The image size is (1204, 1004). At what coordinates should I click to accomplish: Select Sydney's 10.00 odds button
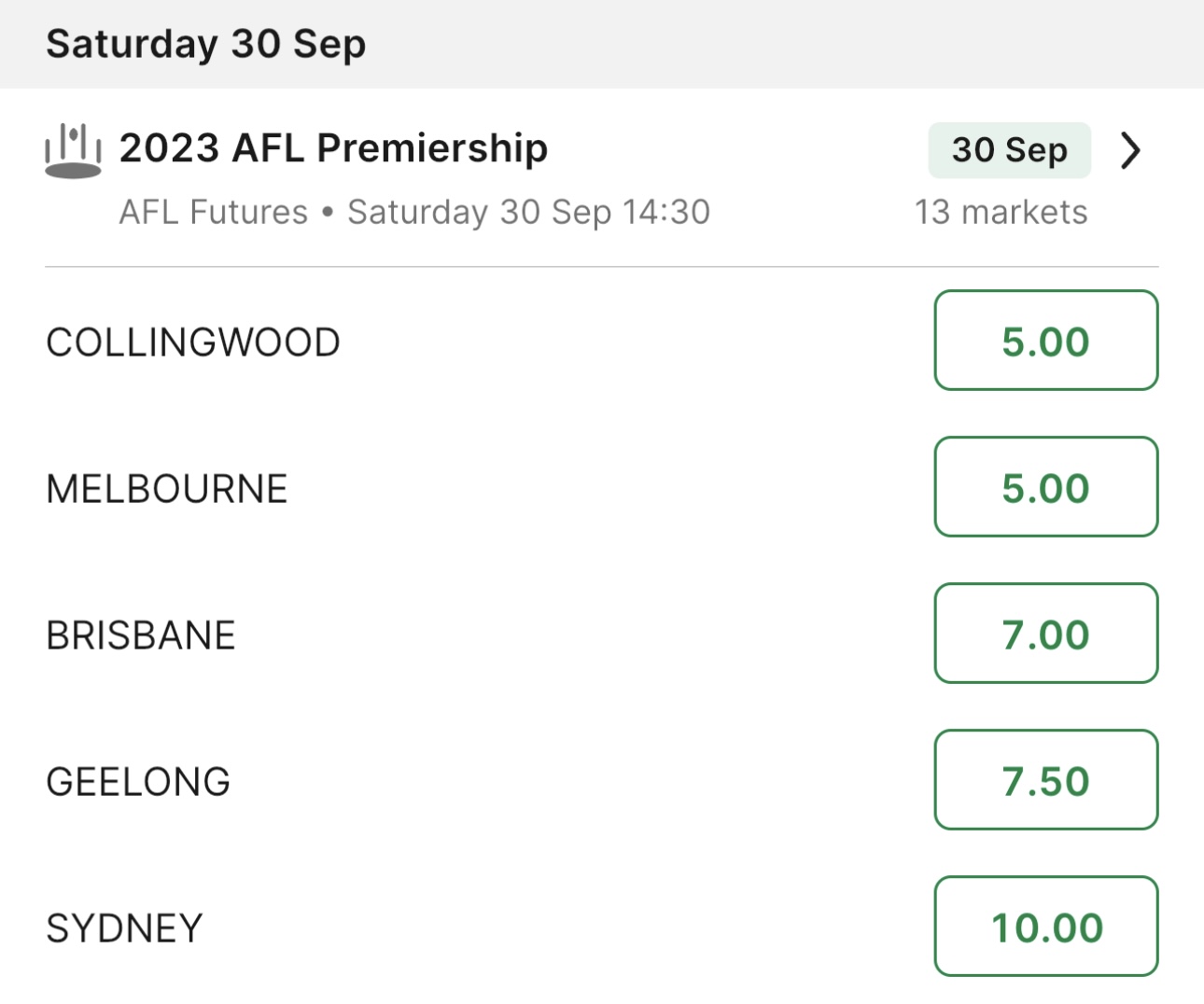pos(1045,927)
